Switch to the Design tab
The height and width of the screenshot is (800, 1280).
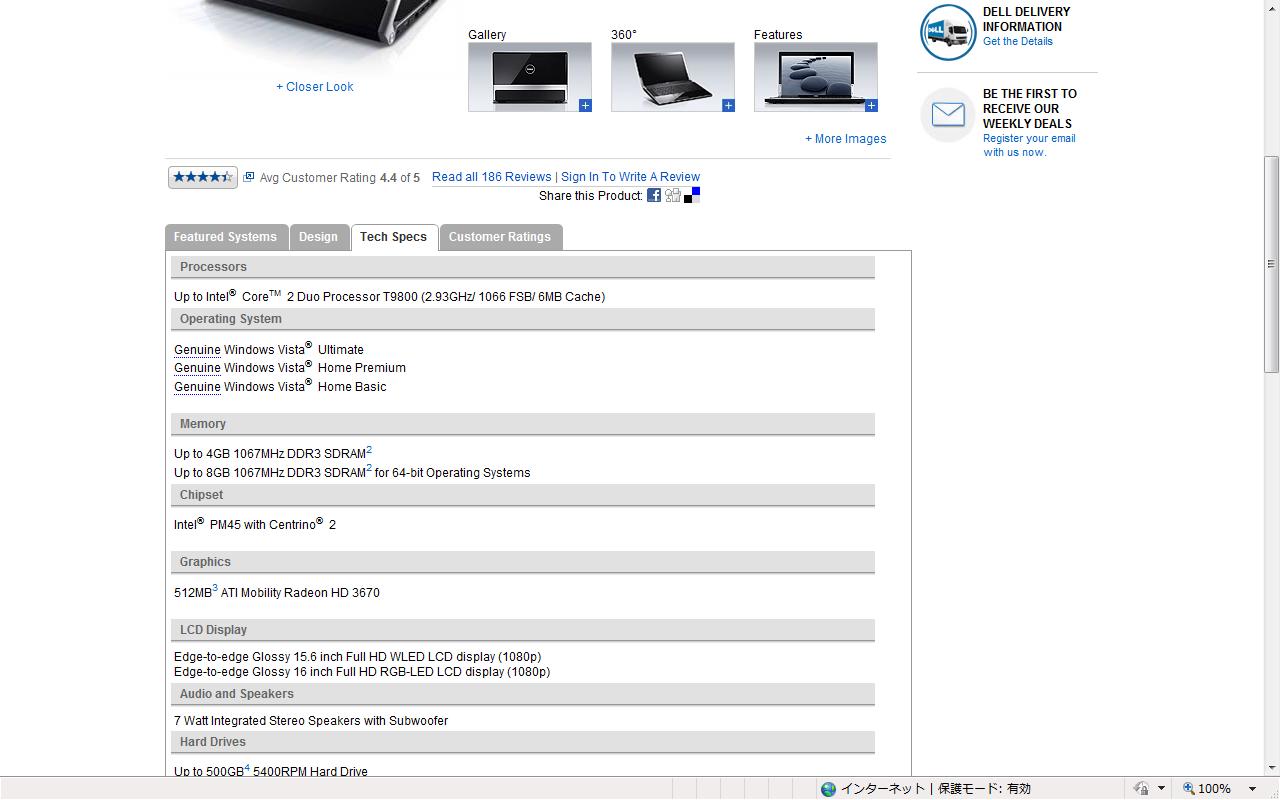coord(318,237)
